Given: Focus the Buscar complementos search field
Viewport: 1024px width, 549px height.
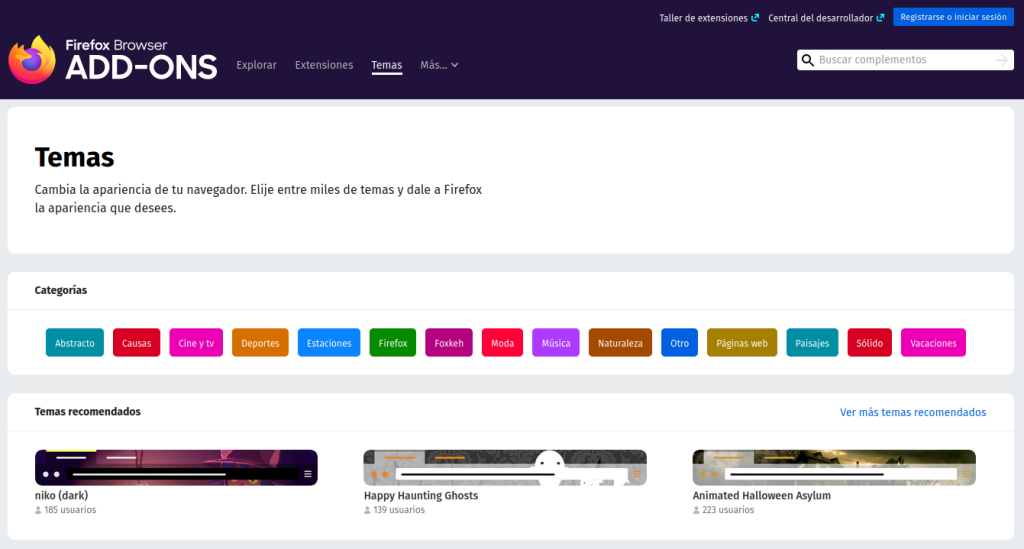Looking at the screenshot, I should [x=904, y=60].
